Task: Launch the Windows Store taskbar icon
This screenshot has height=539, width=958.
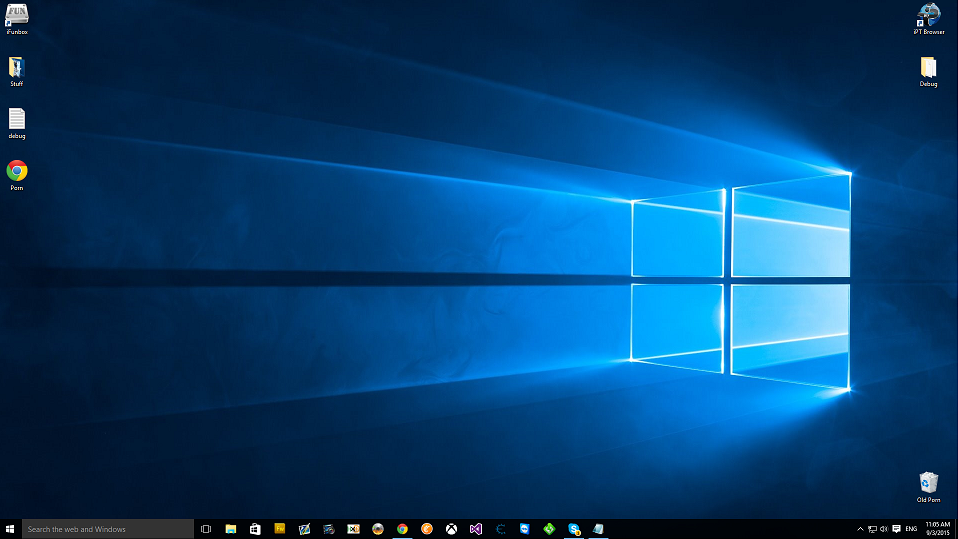Action: click(255, 529)
